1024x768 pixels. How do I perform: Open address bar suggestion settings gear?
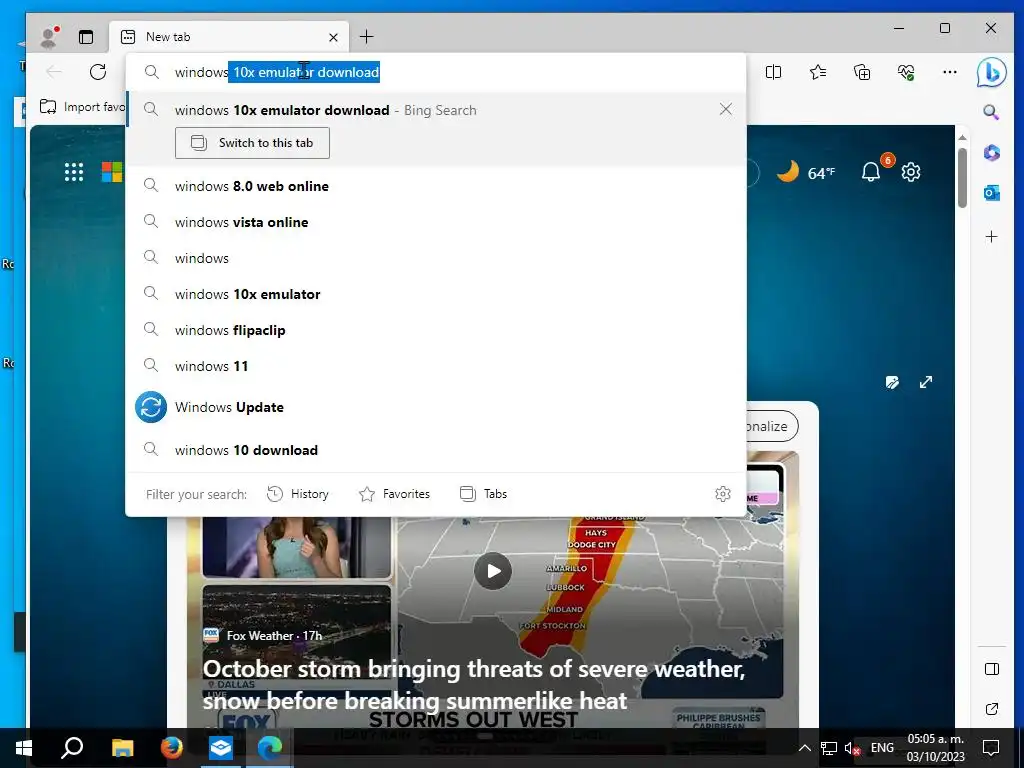click(722, 494)
